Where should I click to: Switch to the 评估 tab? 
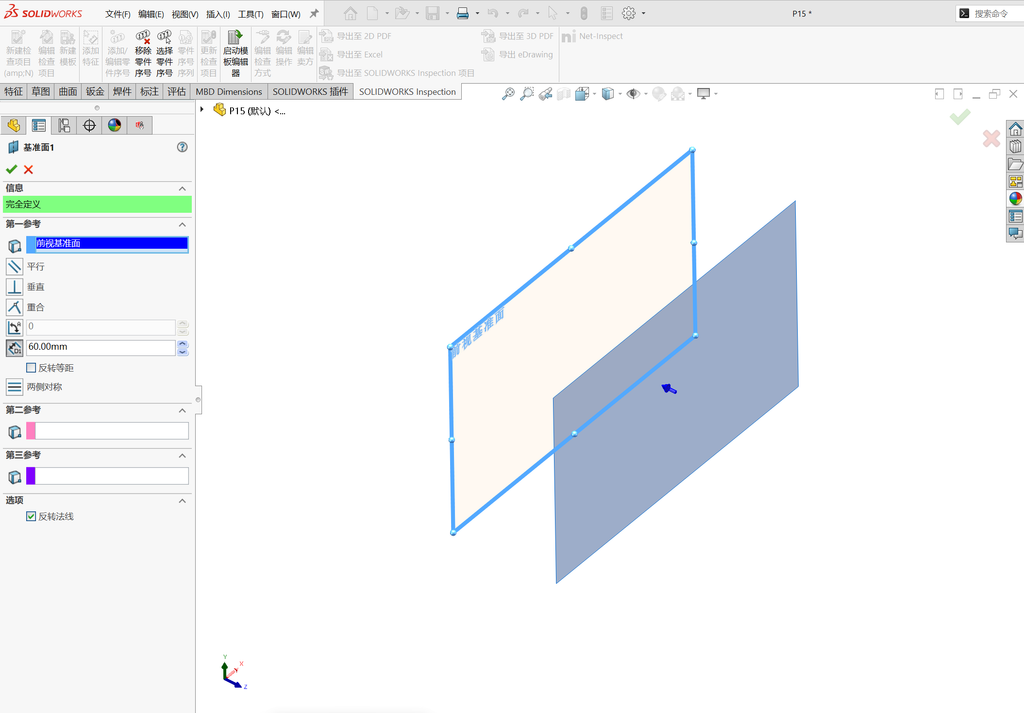(176, 91)
